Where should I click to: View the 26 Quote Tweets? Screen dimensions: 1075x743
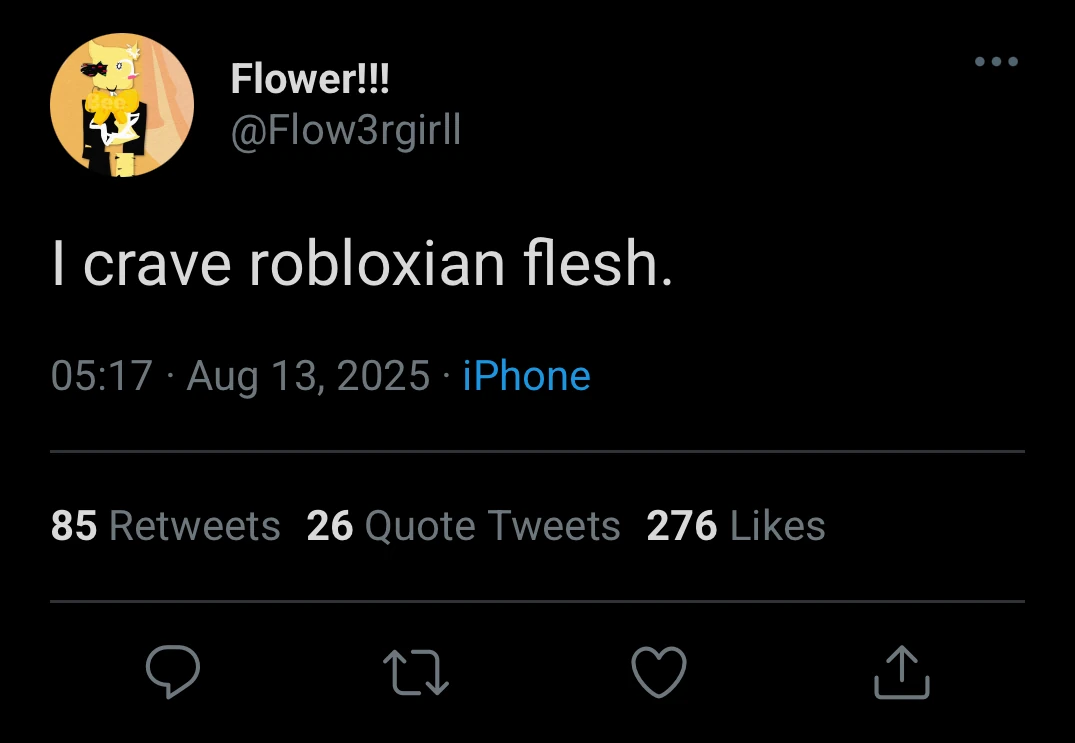463,526
